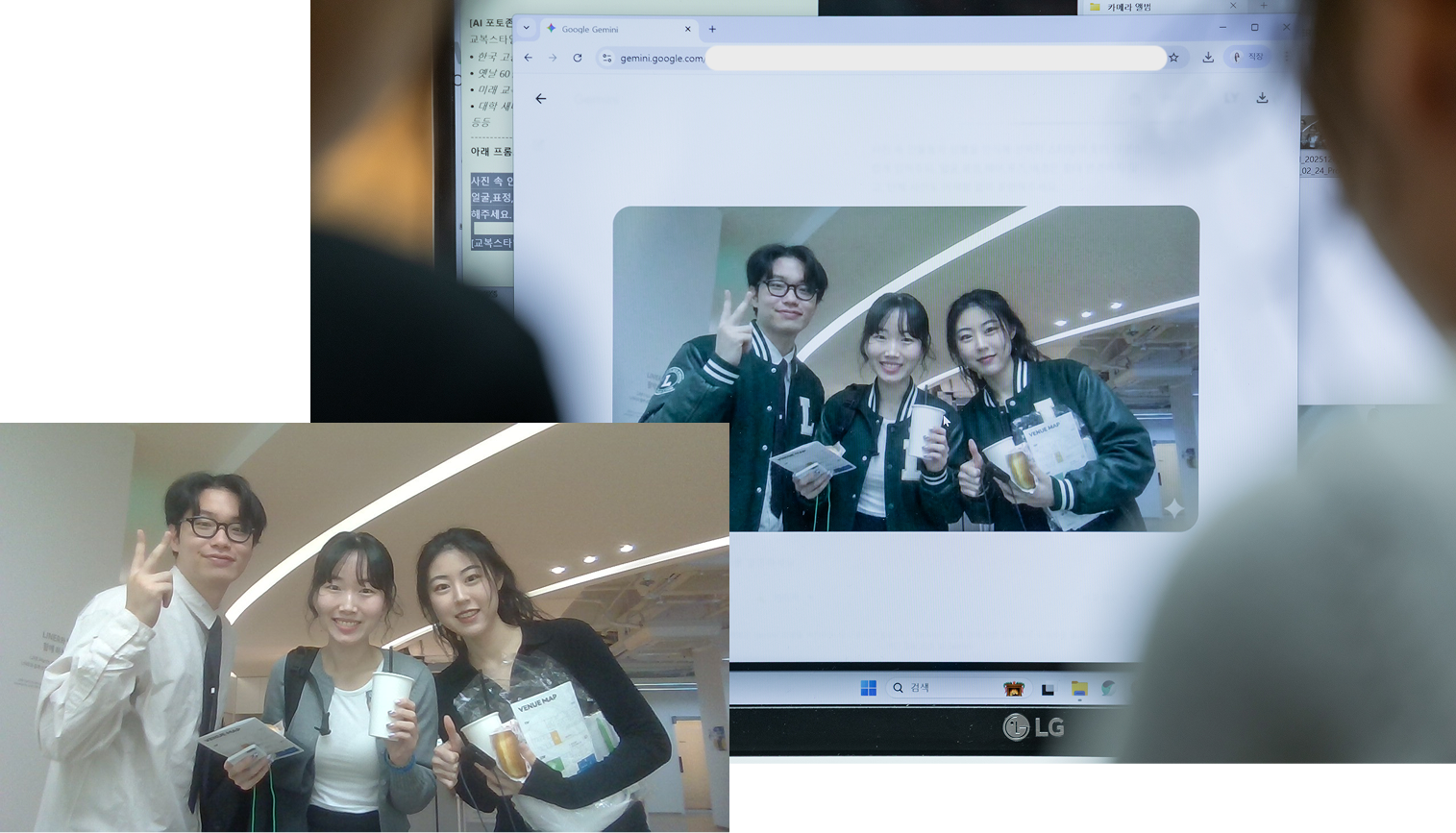Download the photo using Gemini's download icon
This screenshot has width=1456, height=833.
1262,97
